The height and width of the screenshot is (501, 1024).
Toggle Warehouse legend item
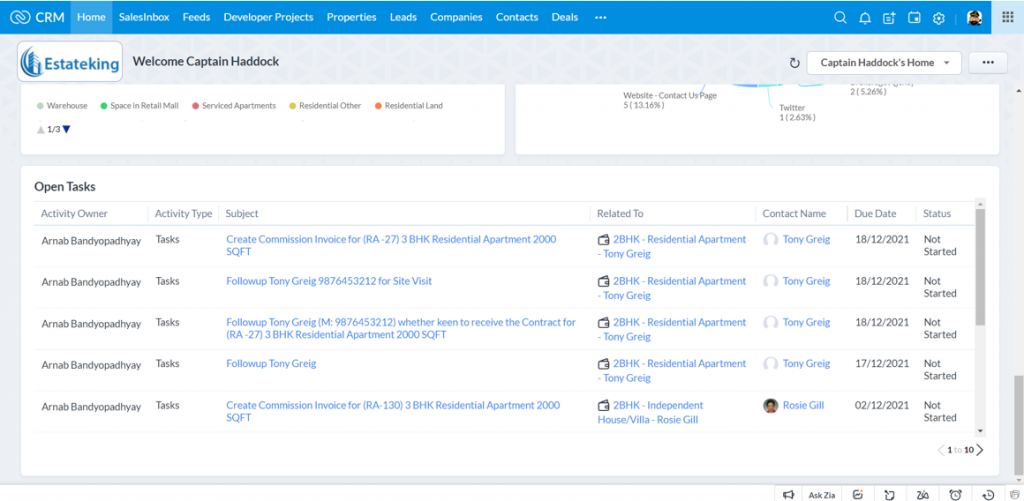(x=62, y=105)
